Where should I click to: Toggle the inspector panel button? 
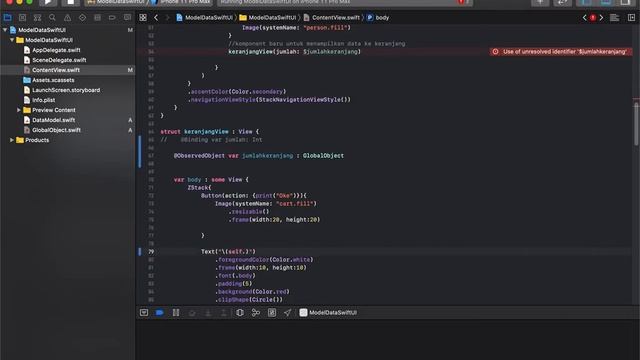click(x=625, y=2)
